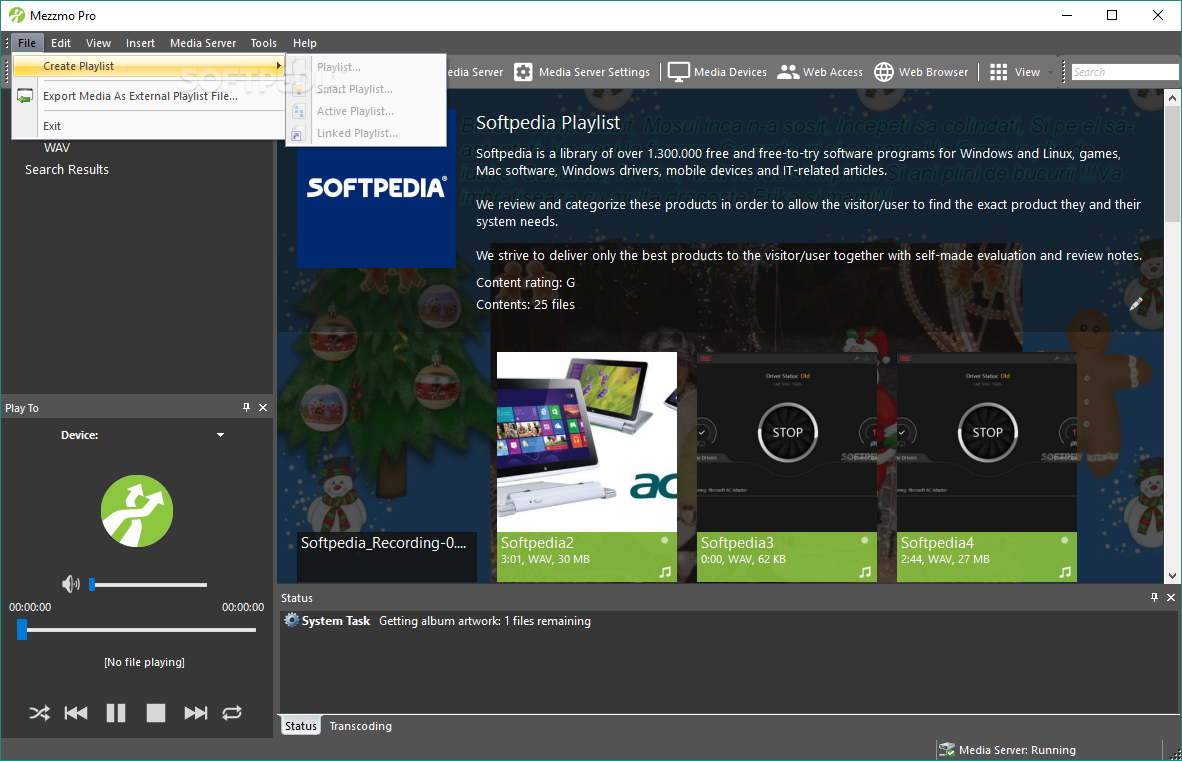This screenshot has height=761, width=1182.
Task: Skip to next track
Action: click(196, 713)
